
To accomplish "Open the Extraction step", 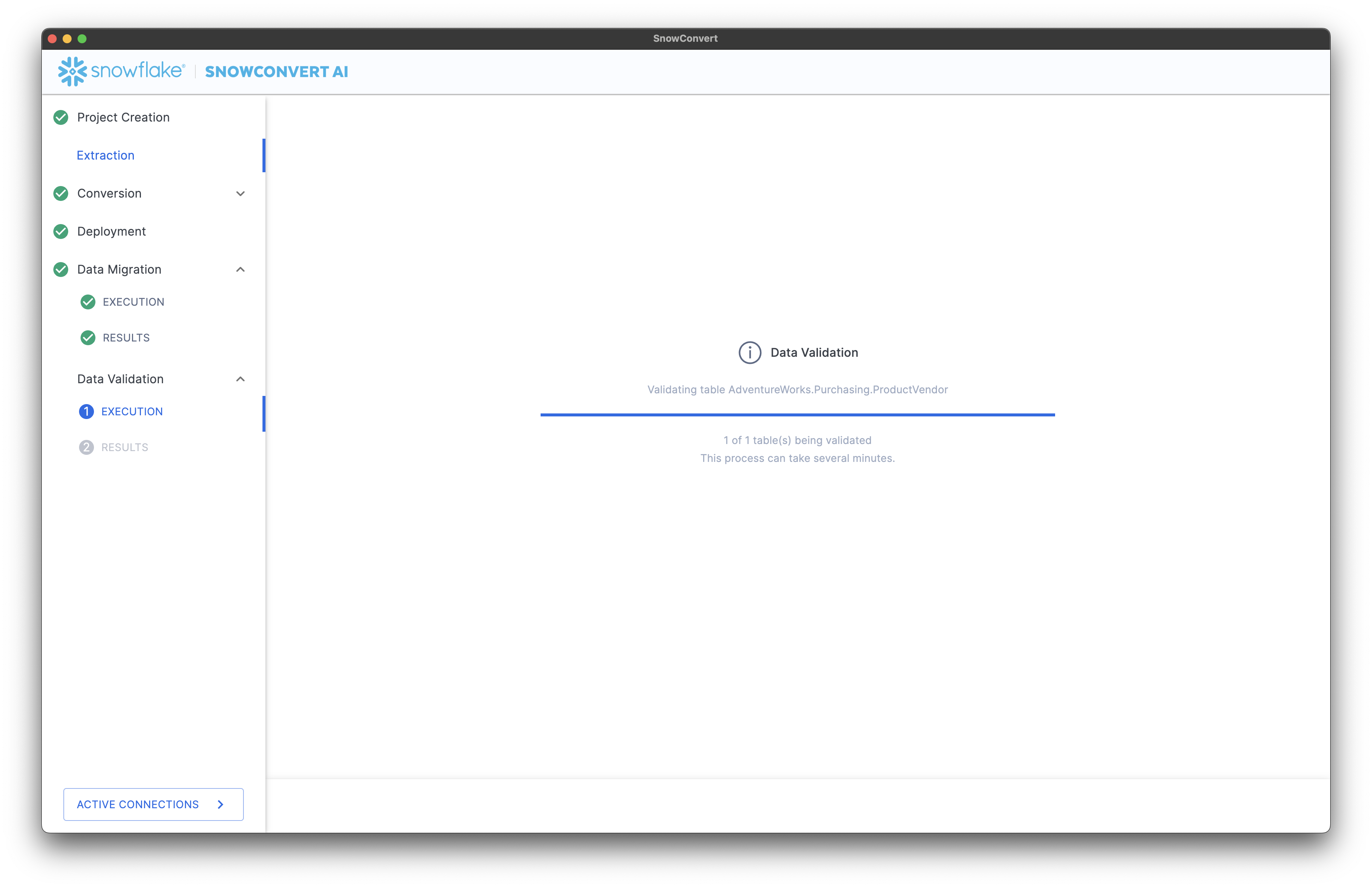I will (106, 155).
